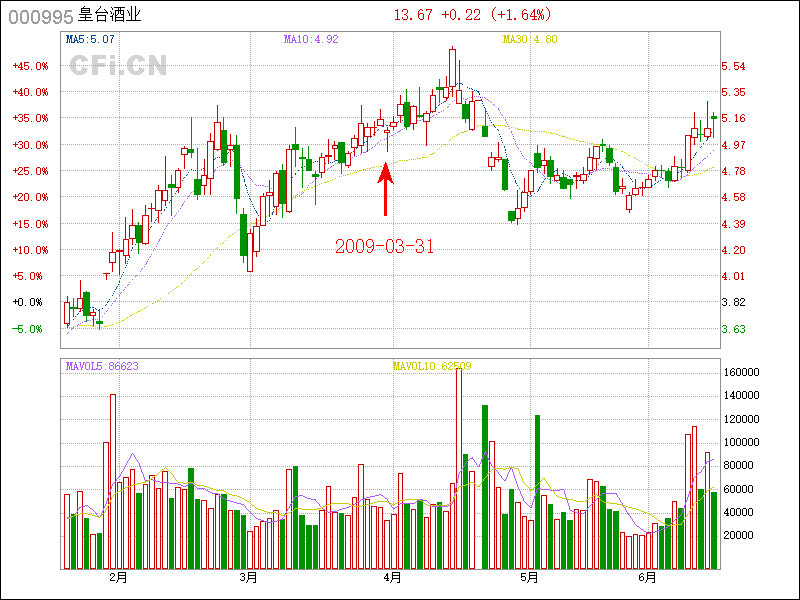800x600 pixels.
Task: Click the 4.20 price axis value
Action: [733, 250]
